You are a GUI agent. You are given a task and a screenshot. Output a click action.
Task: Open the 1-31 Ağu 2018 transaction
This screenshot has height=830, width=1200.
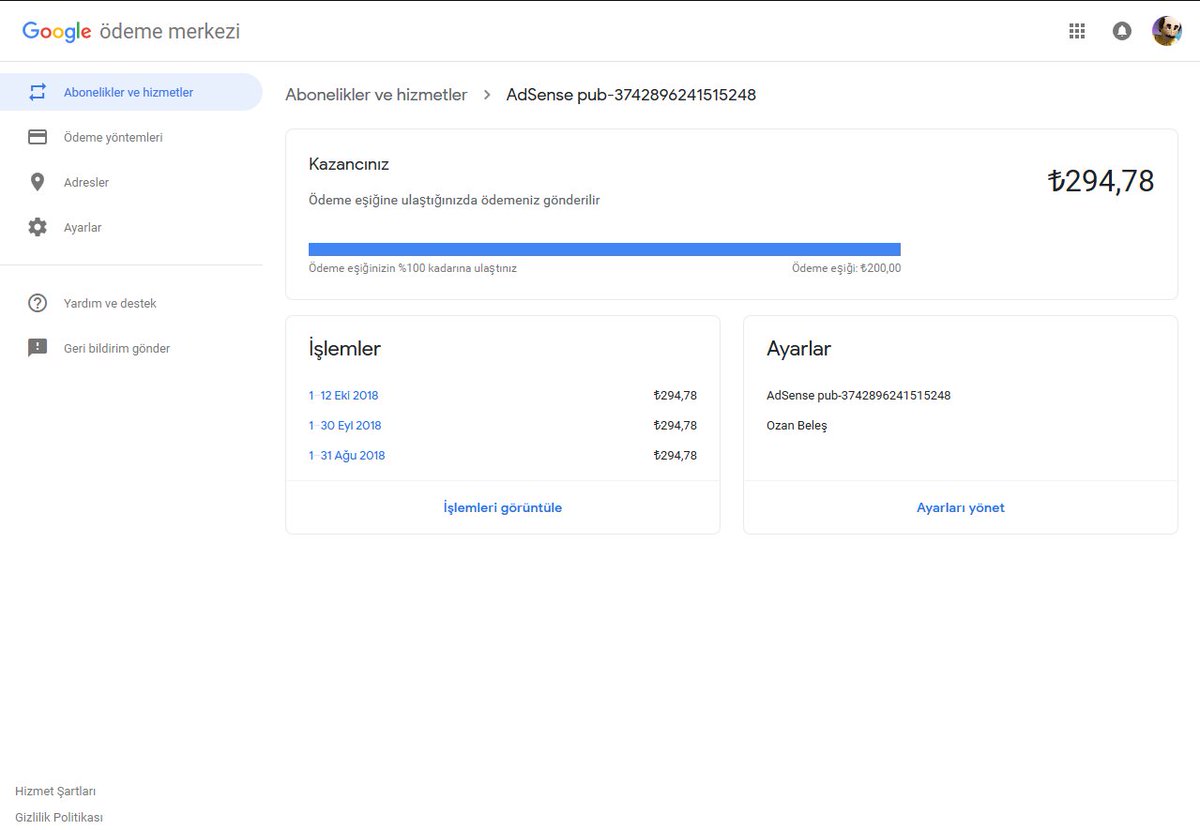pyautogui.click(x=346, y=455)
